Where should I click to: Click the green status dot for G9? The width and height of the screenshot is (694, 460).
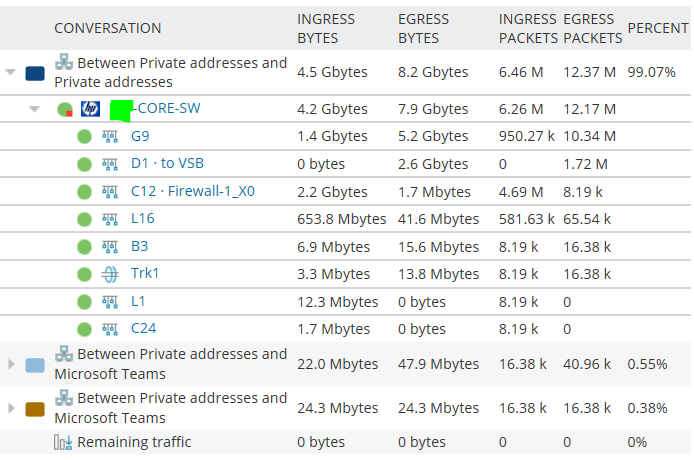pos(84,137)
